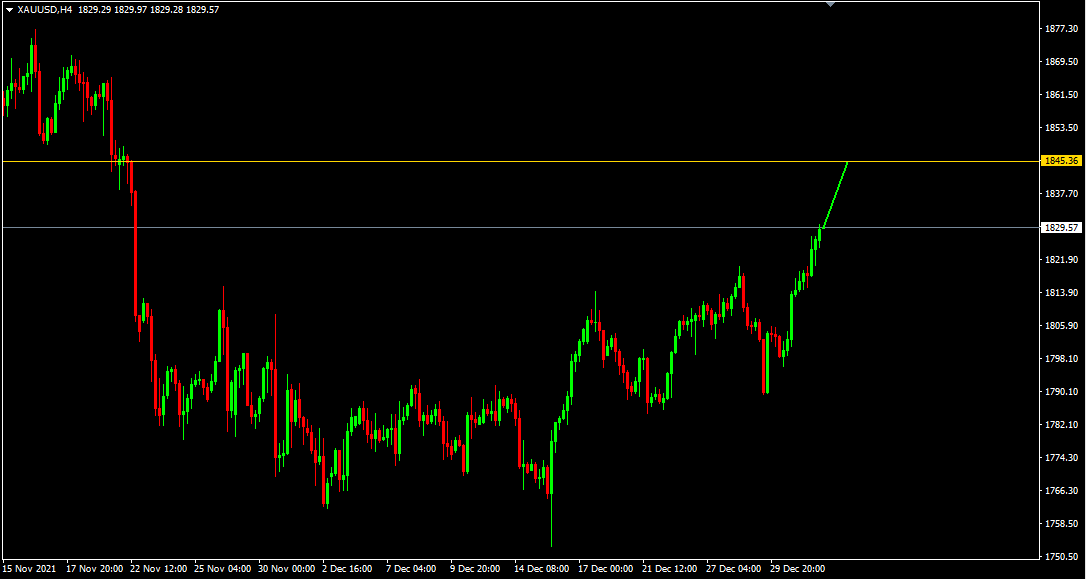Viewport: 1086px width, 579px height.
Task: Click the 25 Nov 04:00 time label
Action: [220, 568]
